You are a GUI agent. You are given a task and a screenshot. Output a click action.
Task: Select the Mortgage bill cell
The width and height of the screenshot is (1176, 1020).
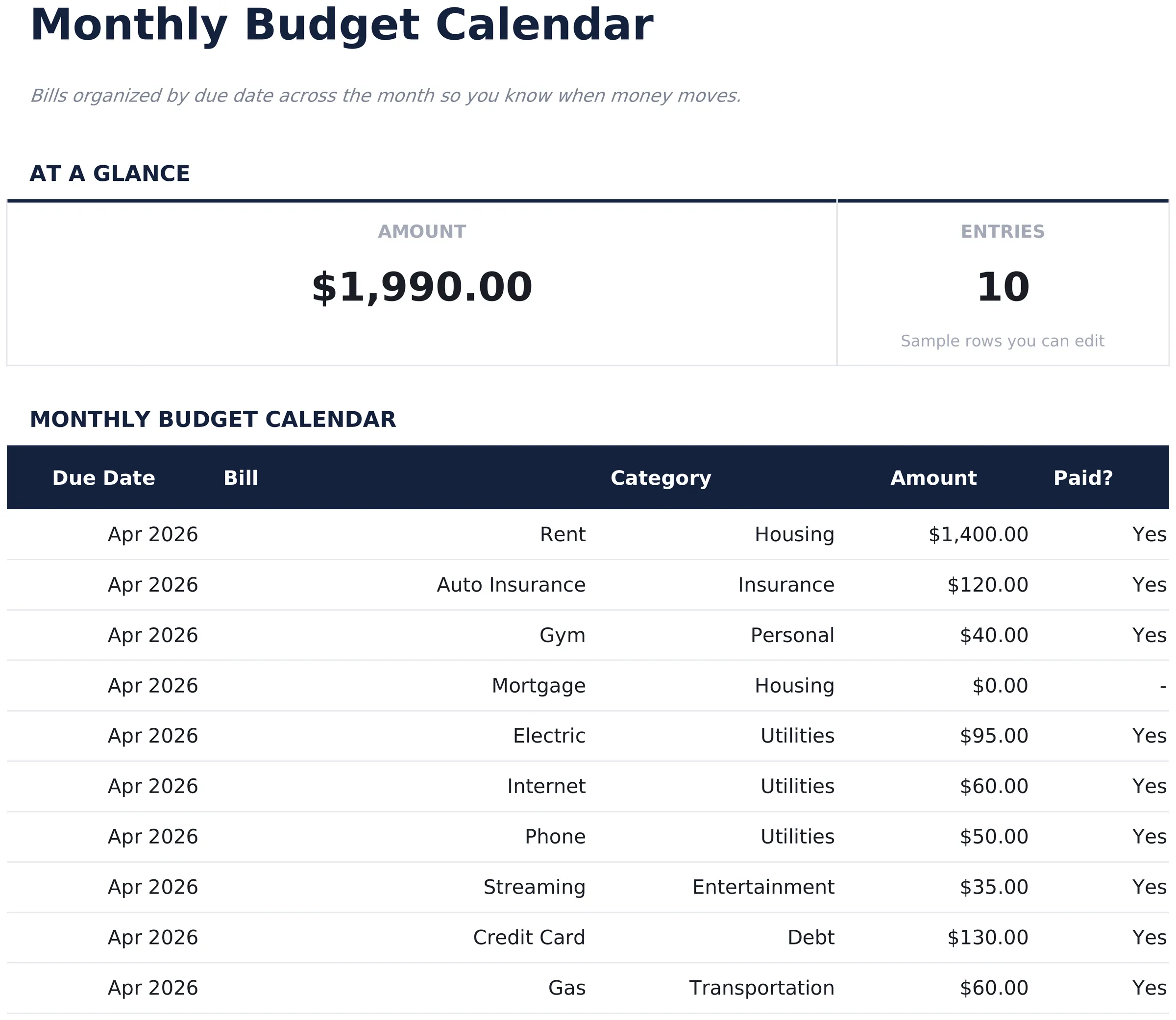point(539,686)
